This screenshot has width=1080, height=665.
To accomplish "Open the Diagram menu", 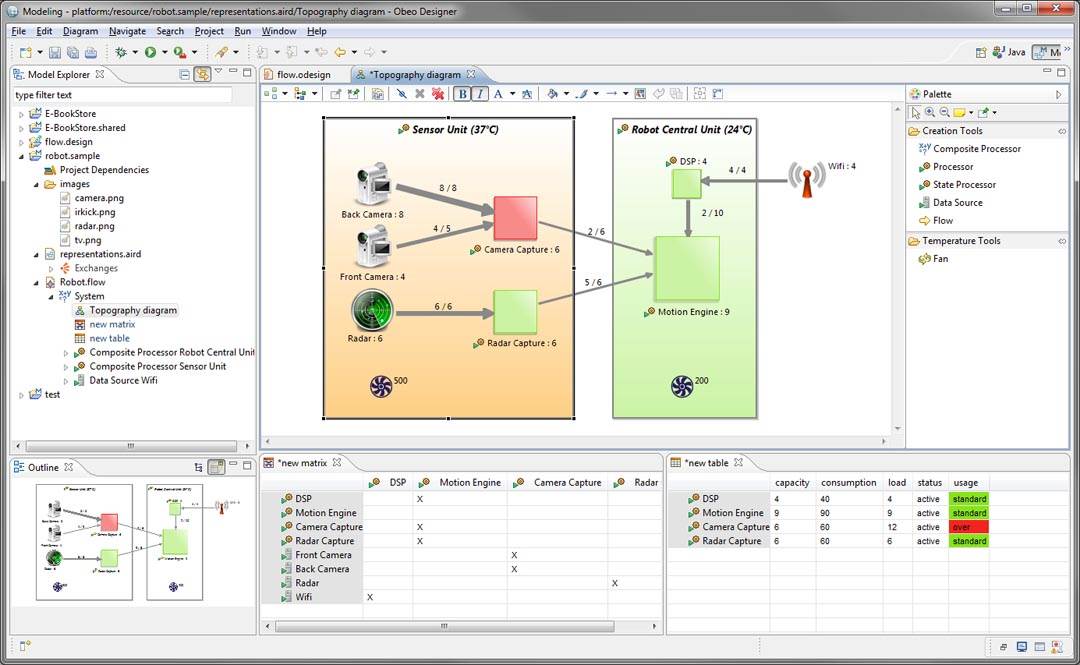I will [x=80, y=31].
